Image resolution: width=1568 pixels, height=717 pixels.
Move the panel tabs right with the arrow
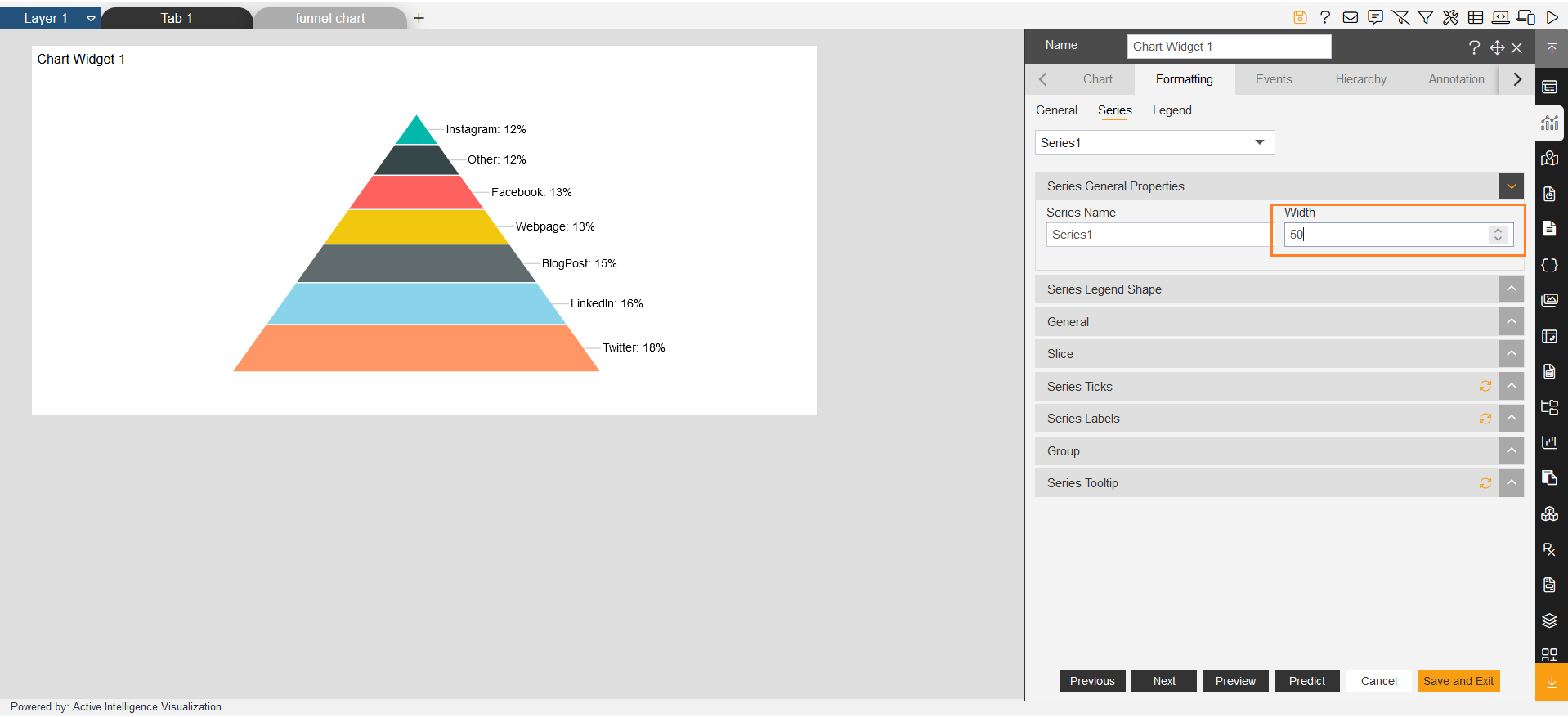pyautogui.click(x=1517, y=79)
